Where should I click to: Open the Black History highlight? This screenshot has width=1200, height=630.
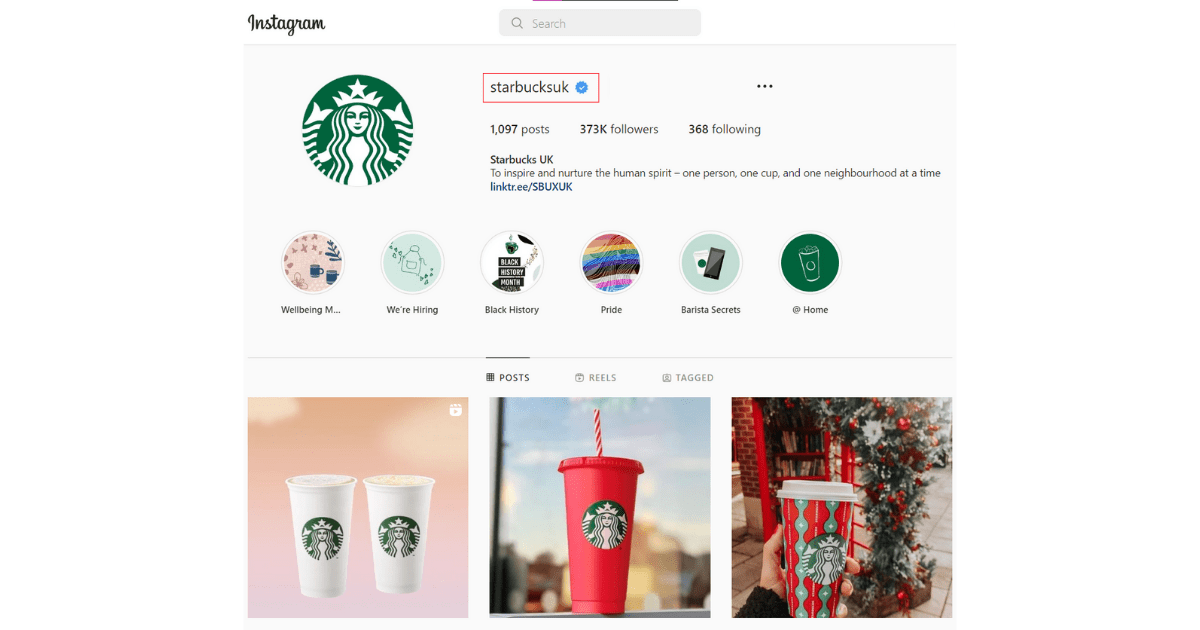click(512, 263)
